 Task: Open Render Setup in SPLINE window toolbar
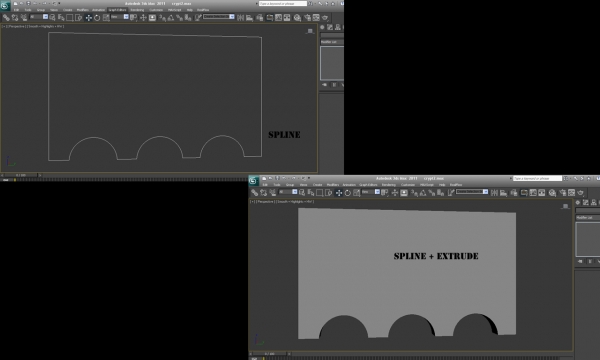pos(307,17)
